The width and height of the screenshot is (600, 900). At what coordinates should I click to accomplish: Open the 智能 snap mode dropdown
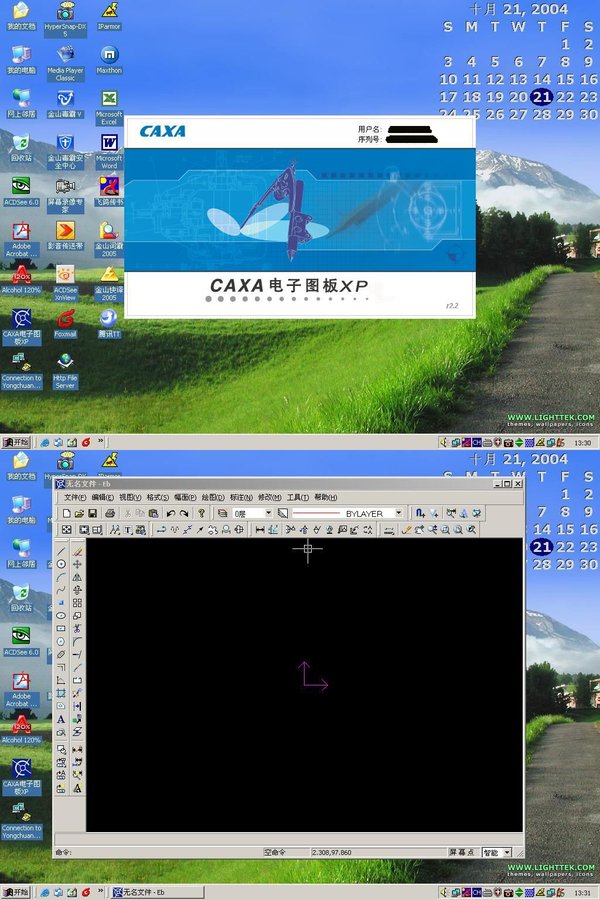506,853
